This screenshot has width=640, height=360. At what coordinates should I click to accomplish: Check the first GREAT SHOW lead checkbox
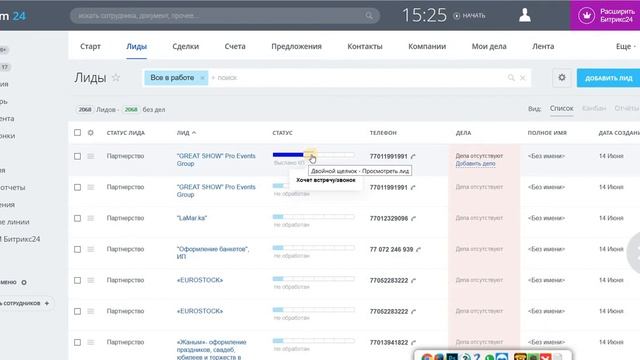[78, 156]
